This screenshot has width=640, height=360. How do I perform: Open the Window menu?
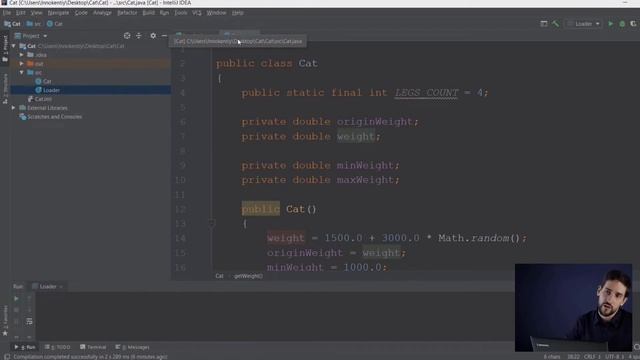click(x=216, y=13)
